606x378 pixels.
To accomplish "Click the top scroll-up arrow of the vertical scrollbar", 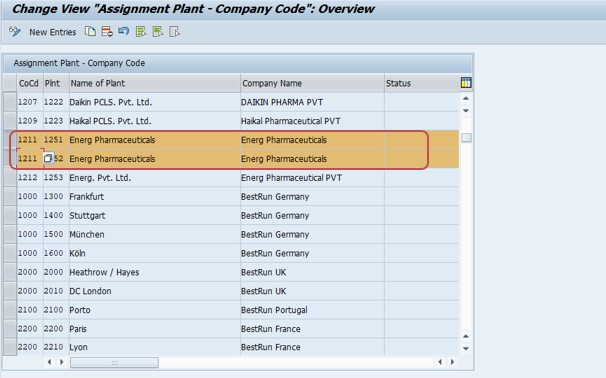I will 466,99.
